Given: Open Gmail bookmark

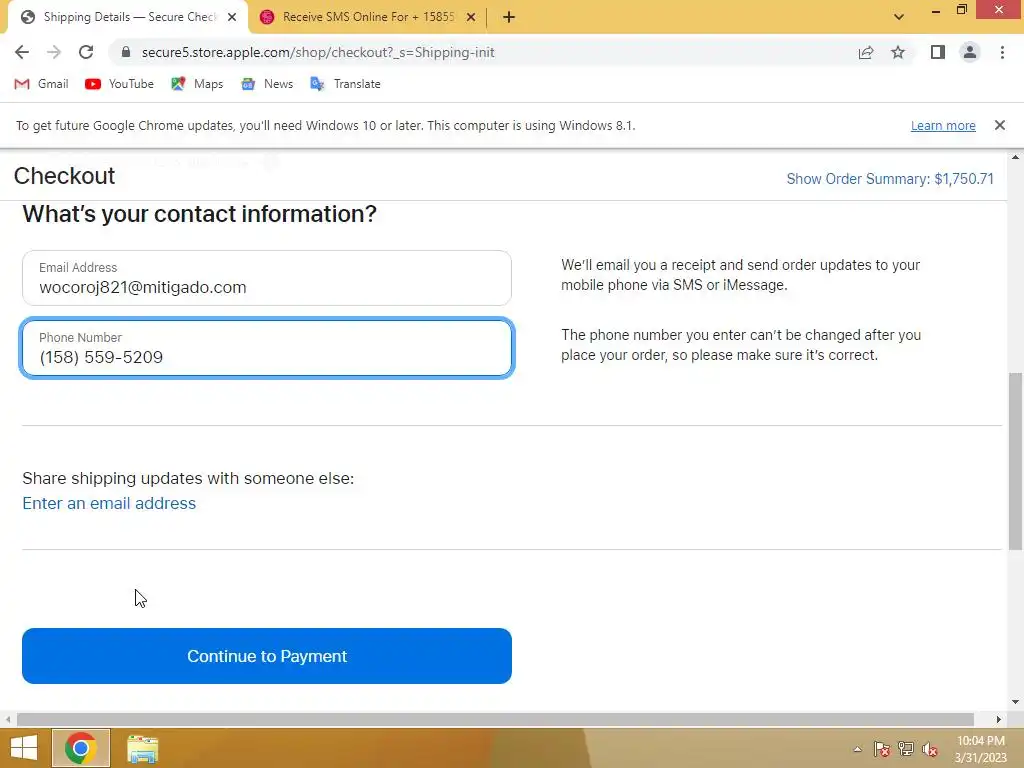Looking at the screenshot, I should click(41, 84).
